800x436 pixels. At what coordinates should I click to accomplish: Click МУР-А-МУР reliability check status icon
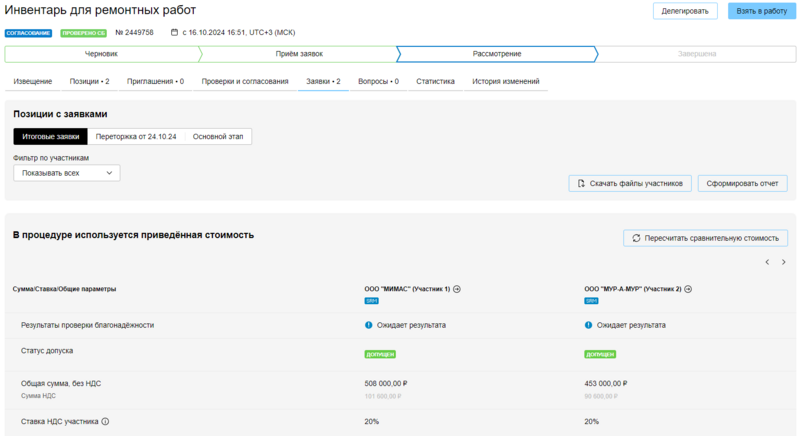click(x=589, y=325)
